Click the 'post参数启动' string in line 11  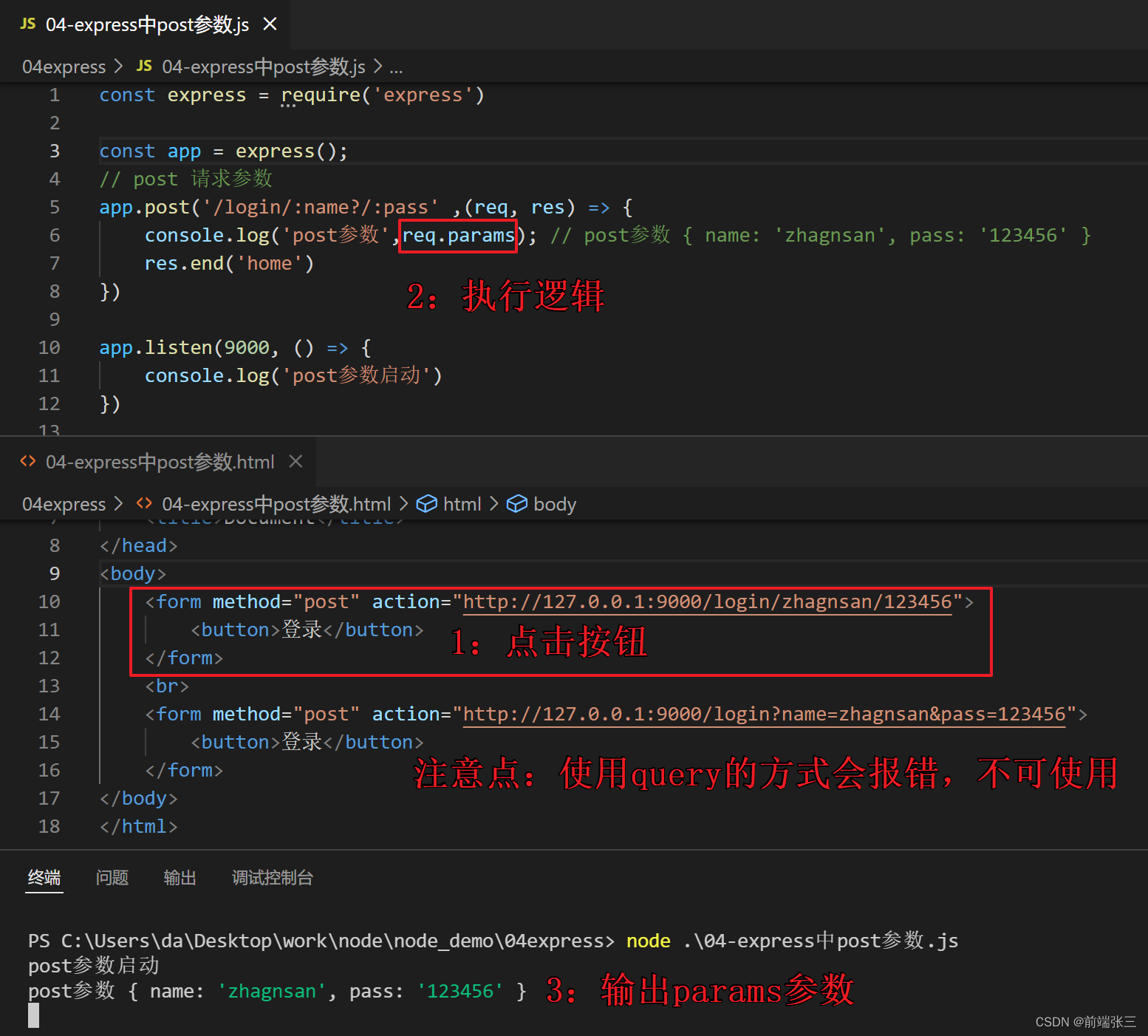pos(357,376)
